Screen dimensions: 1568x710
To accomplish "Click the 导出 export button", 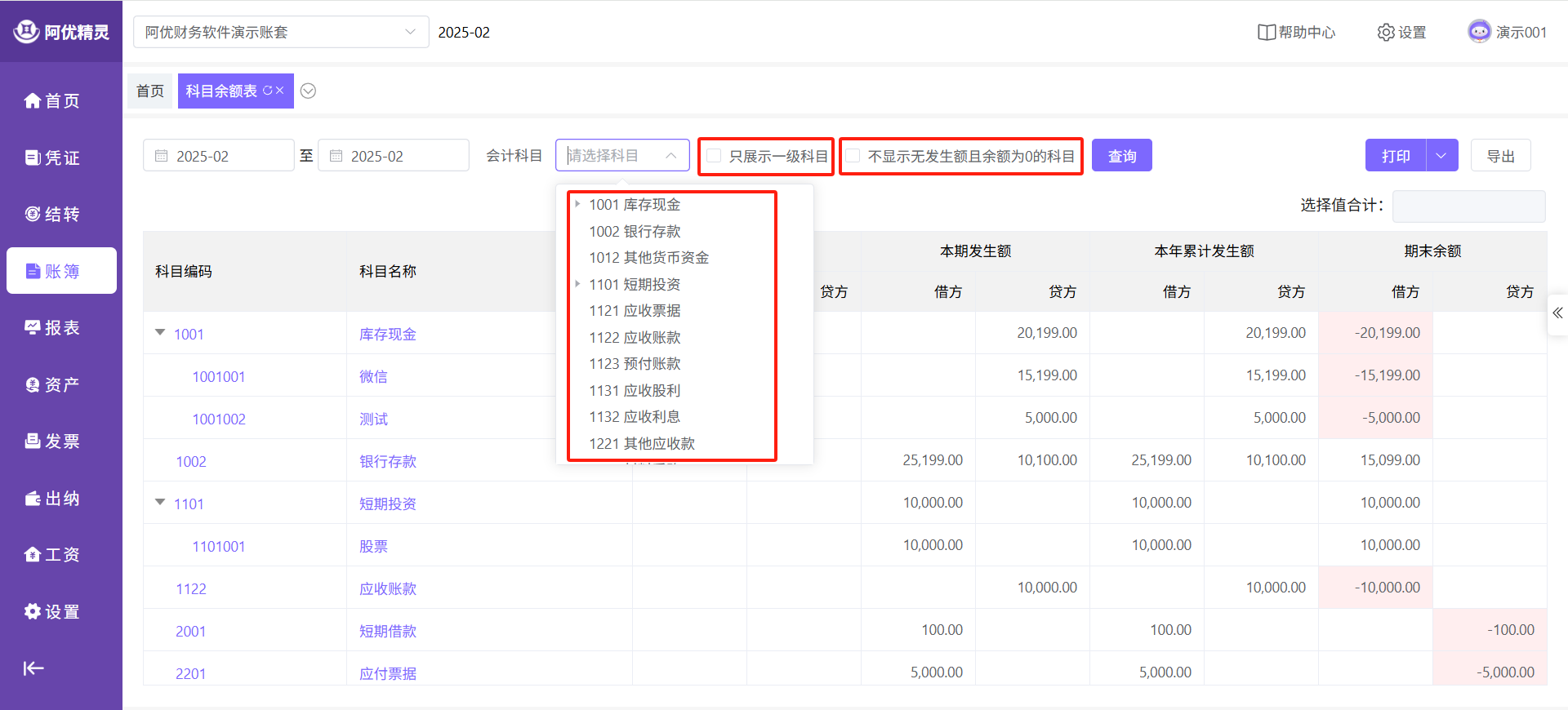I will click(x=1500, y=155).
